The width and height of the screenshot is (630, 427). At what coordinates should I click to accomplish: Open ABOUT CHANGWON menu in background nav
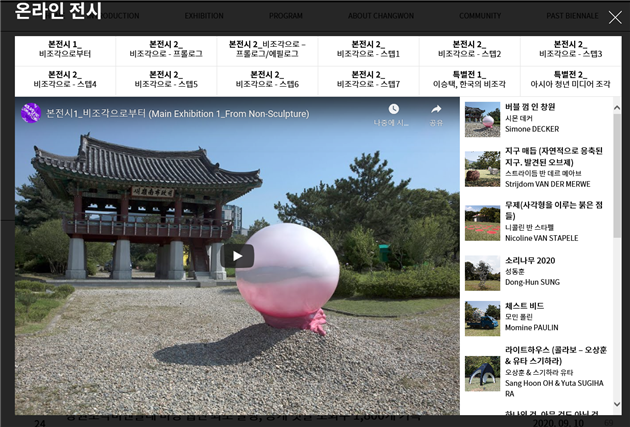coord(381,16)
